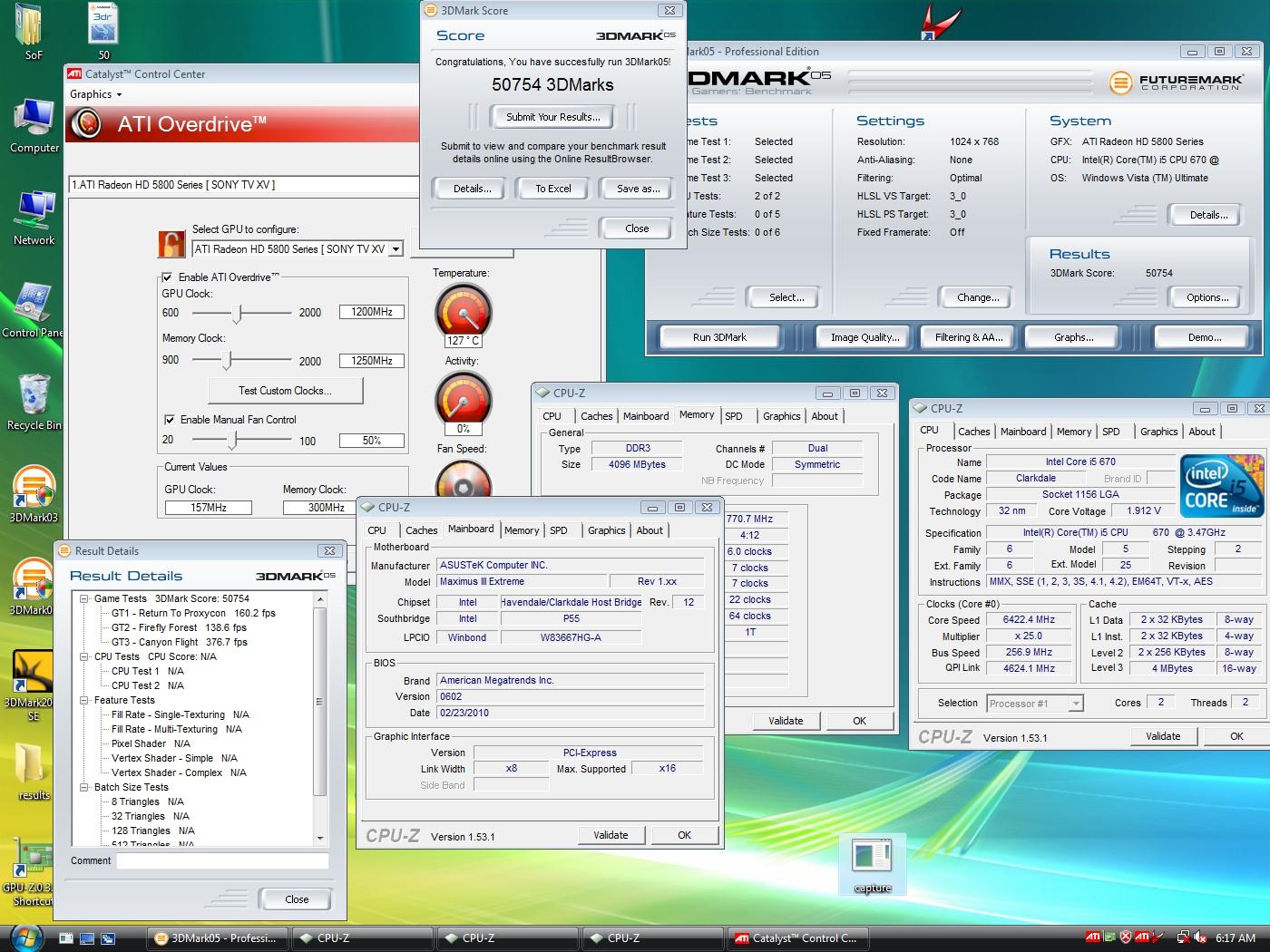Open the Recycle Bin

(x=34, y=403)
